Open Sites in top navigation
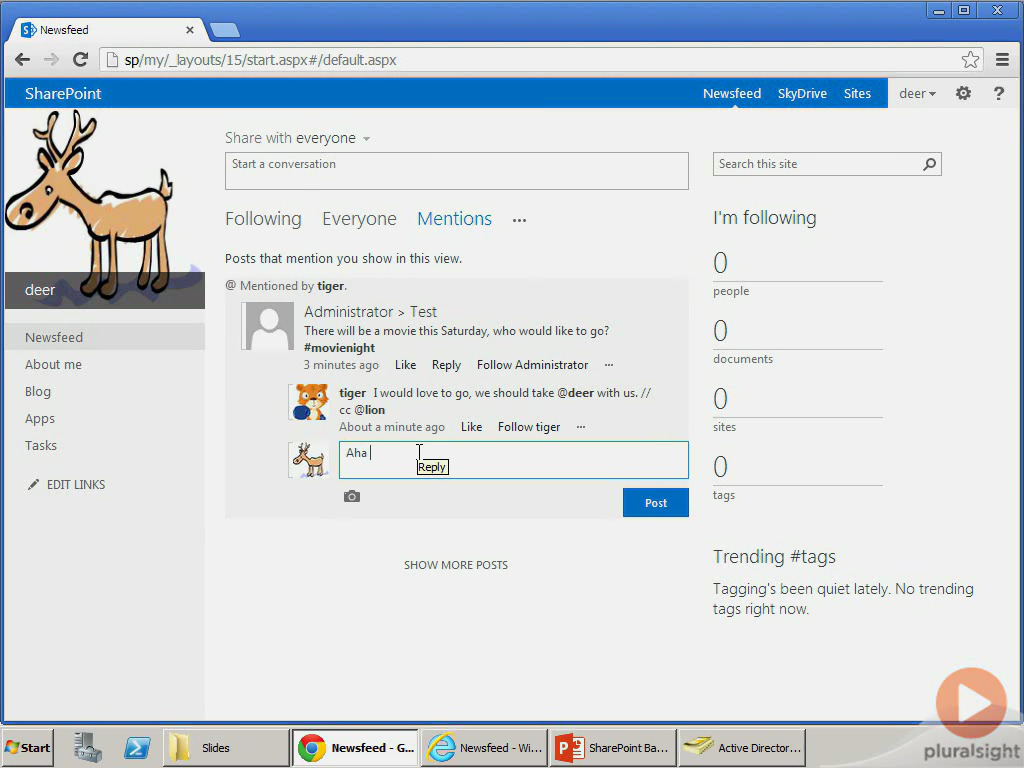The image size is (1024, 768). click(857, 93)
